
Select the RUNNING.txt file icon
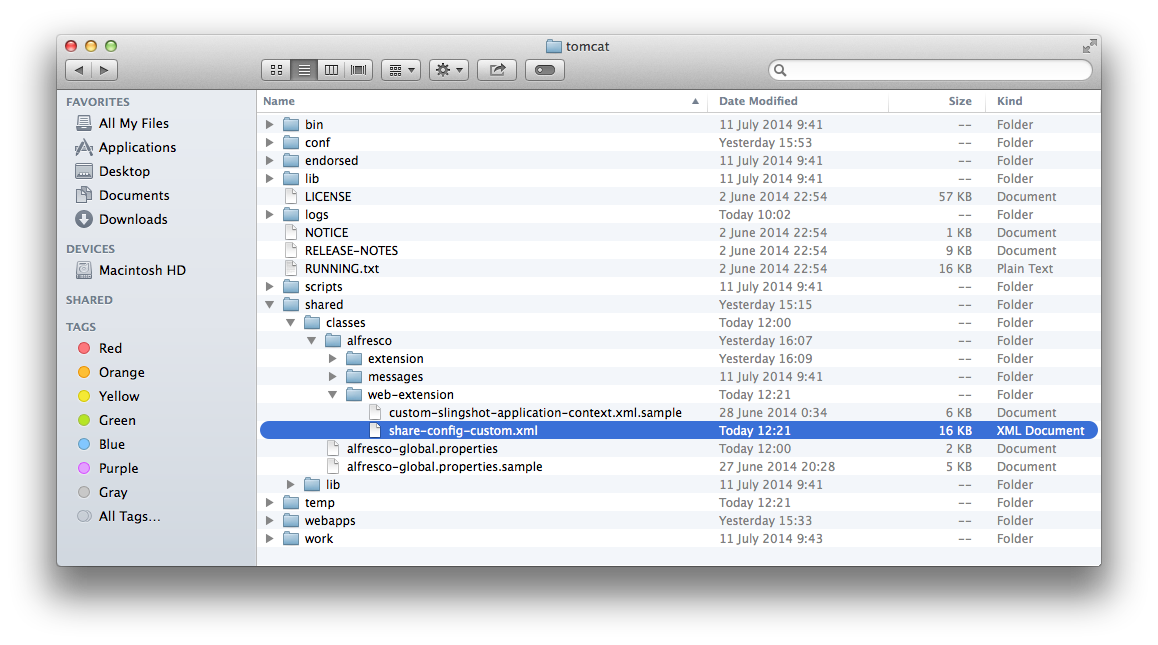(x=291, y=269)
